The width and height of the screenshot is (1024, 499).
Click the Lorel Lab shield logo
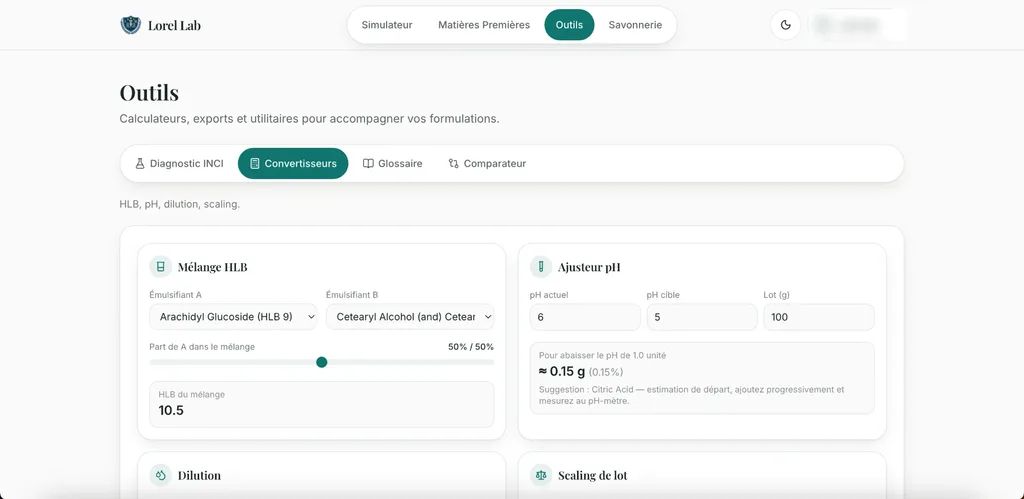click(131, 25)
